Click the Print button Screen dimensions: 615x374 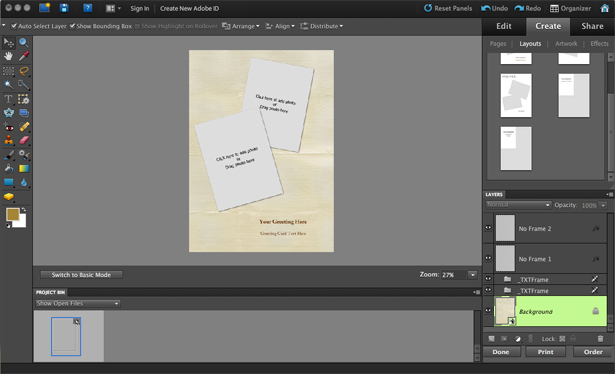click(546, 352)
